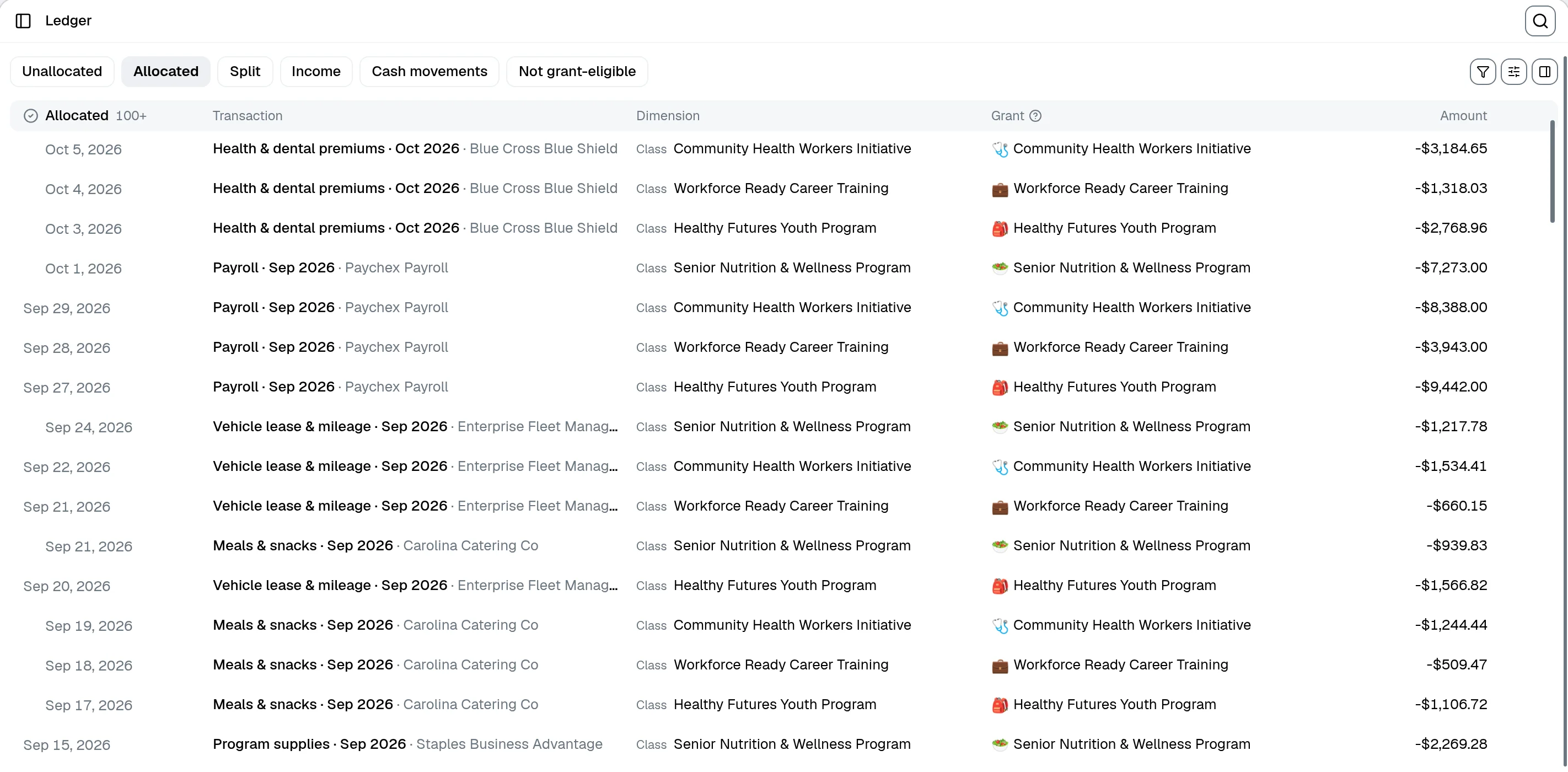Click the -$8,388.00 amount

click(x=1451, y=308)
